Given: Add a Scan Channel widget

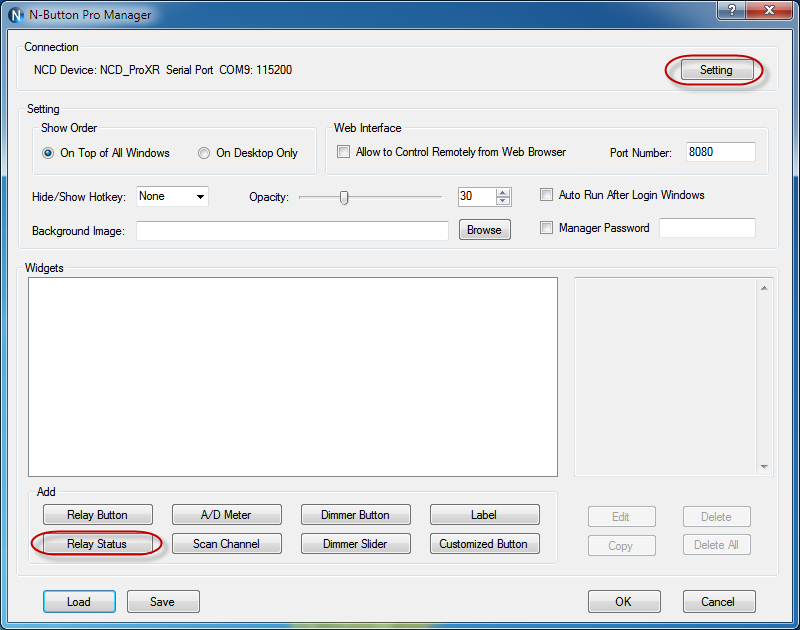Looking at the screenshot, I should [227, 544].
